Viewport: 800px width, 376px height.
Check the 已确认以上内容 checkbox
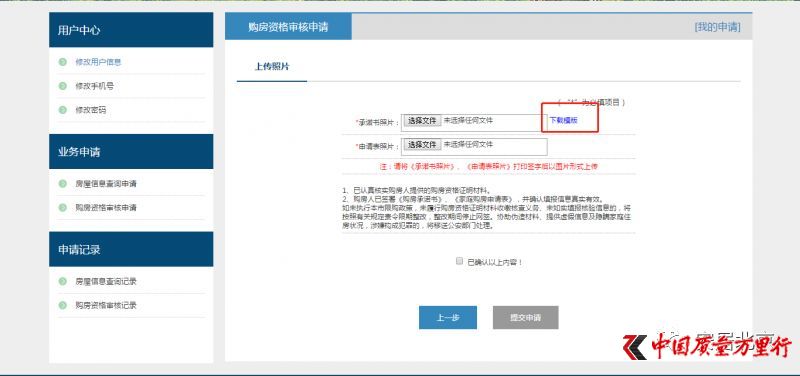point(459,261)
